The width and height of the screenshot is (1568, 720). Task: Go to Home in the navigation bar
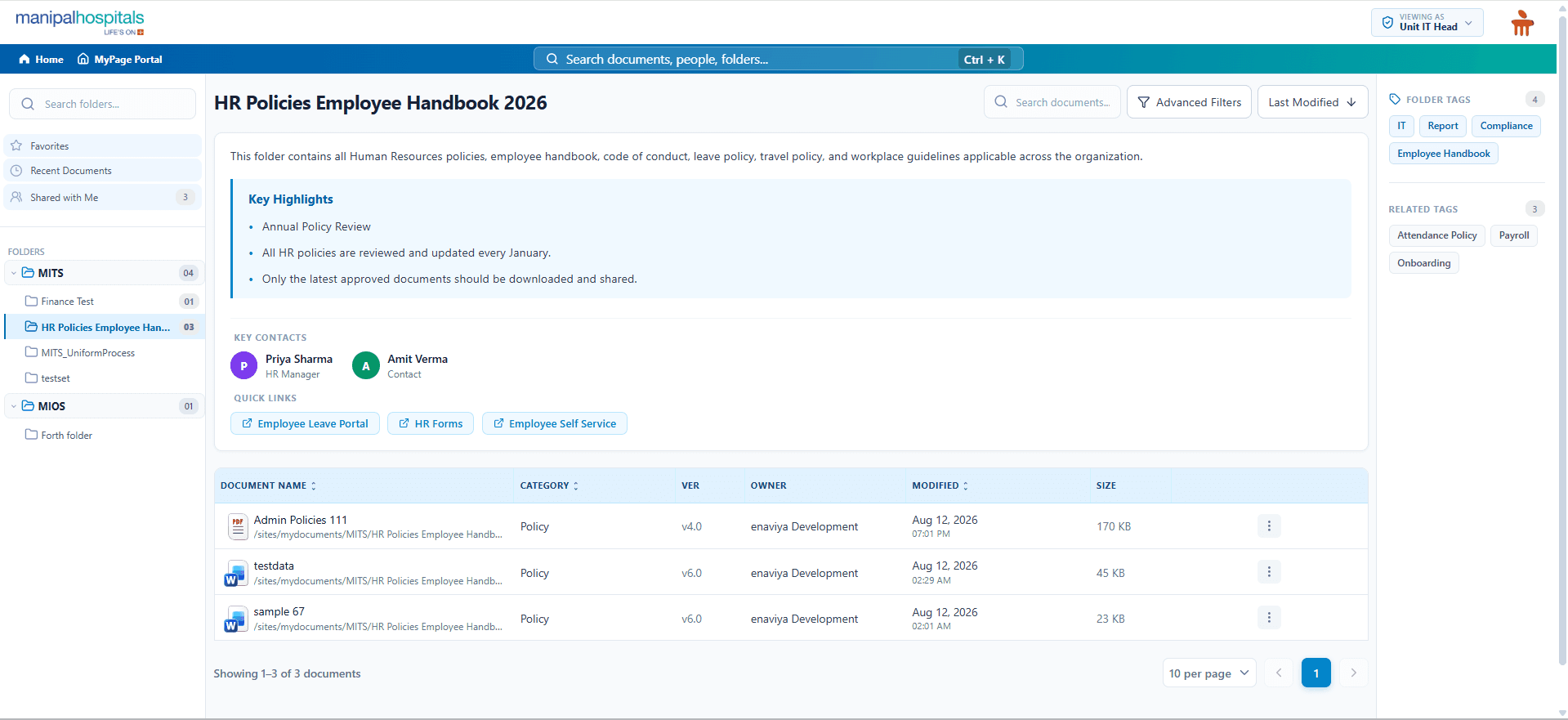41,59
